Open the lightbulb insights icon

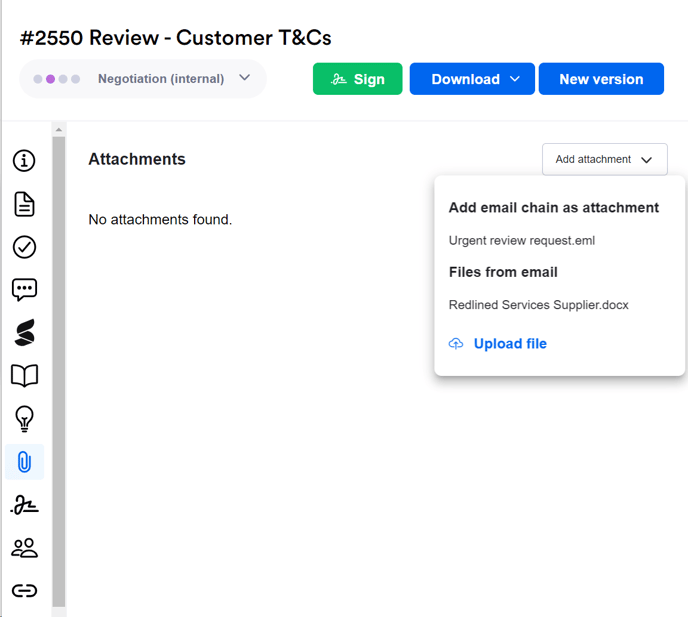[x=24, y=419]
